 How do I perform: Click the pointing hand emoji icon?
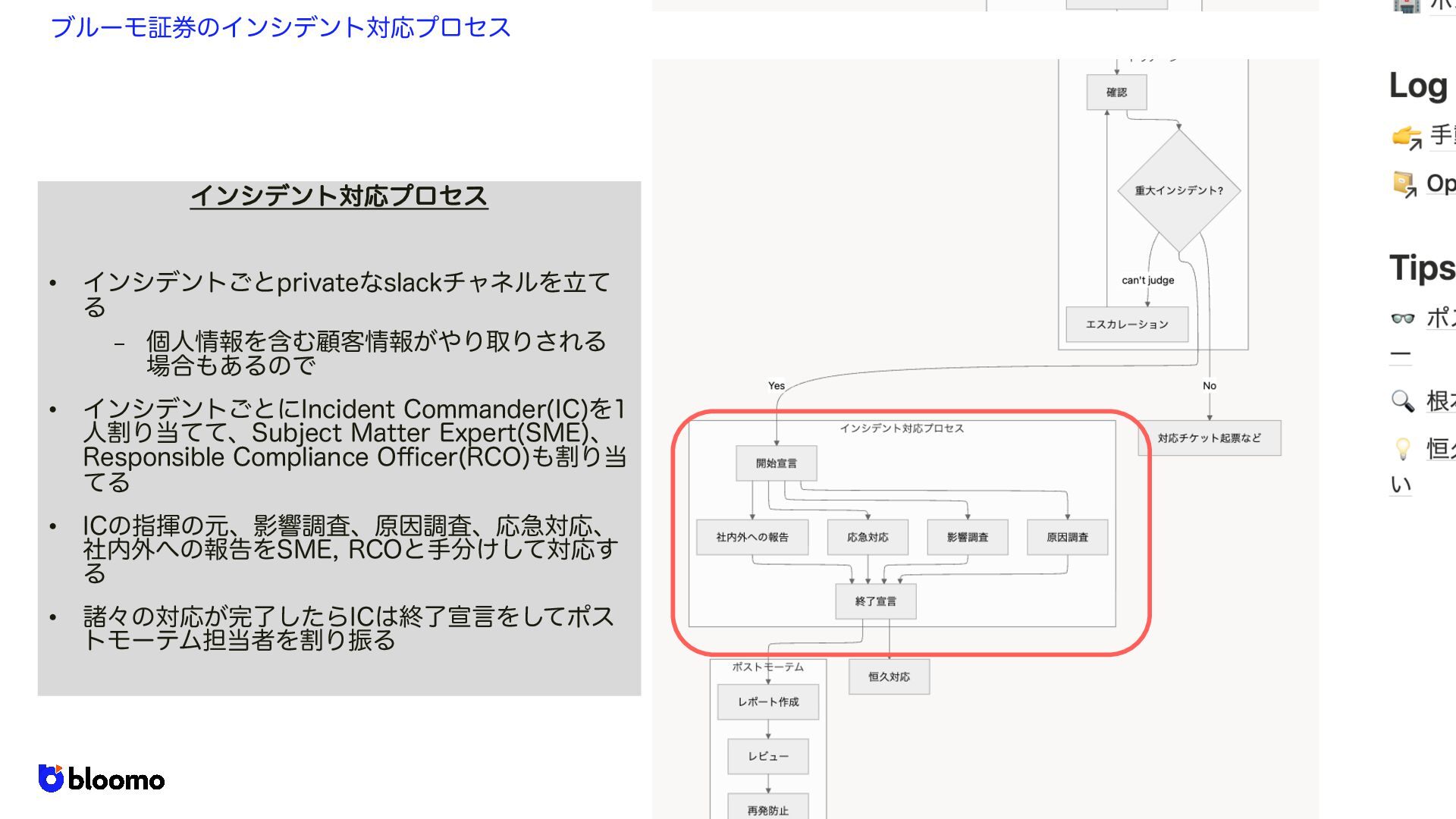point(1406,136)
